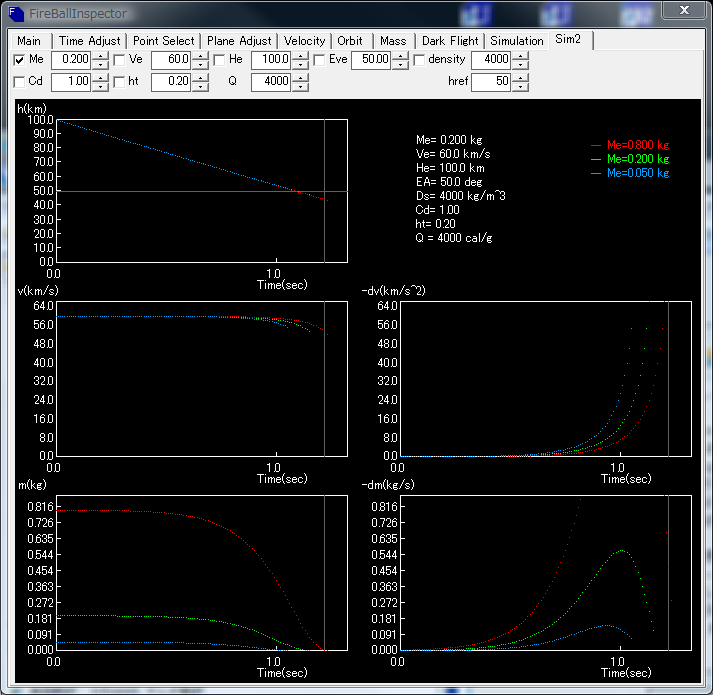Viewport: 713px width, 695px height.
Task: Click the FireBallInspector app icon in title bar
Action: pyautogui.click(x=15, y=13)
